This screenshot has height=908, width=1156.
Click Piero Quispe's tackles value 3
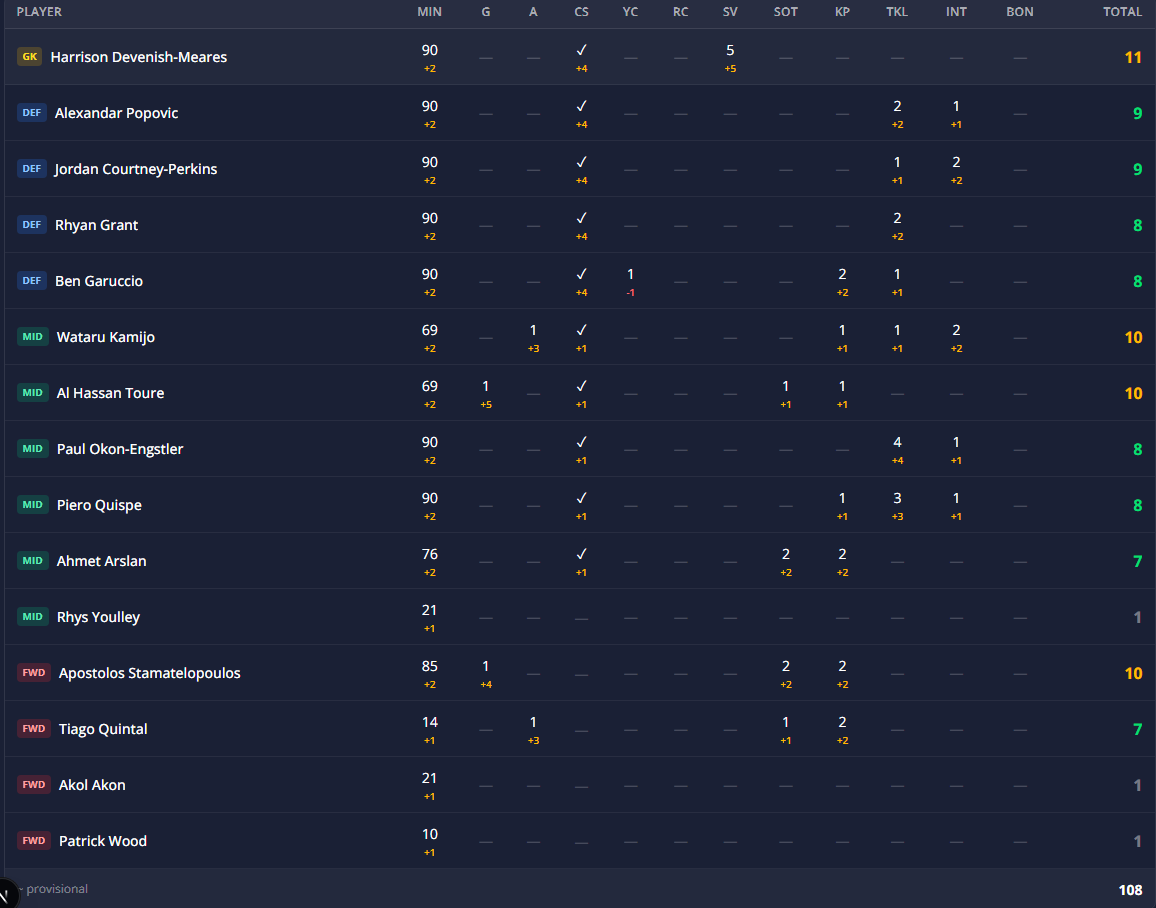point(897,498)
